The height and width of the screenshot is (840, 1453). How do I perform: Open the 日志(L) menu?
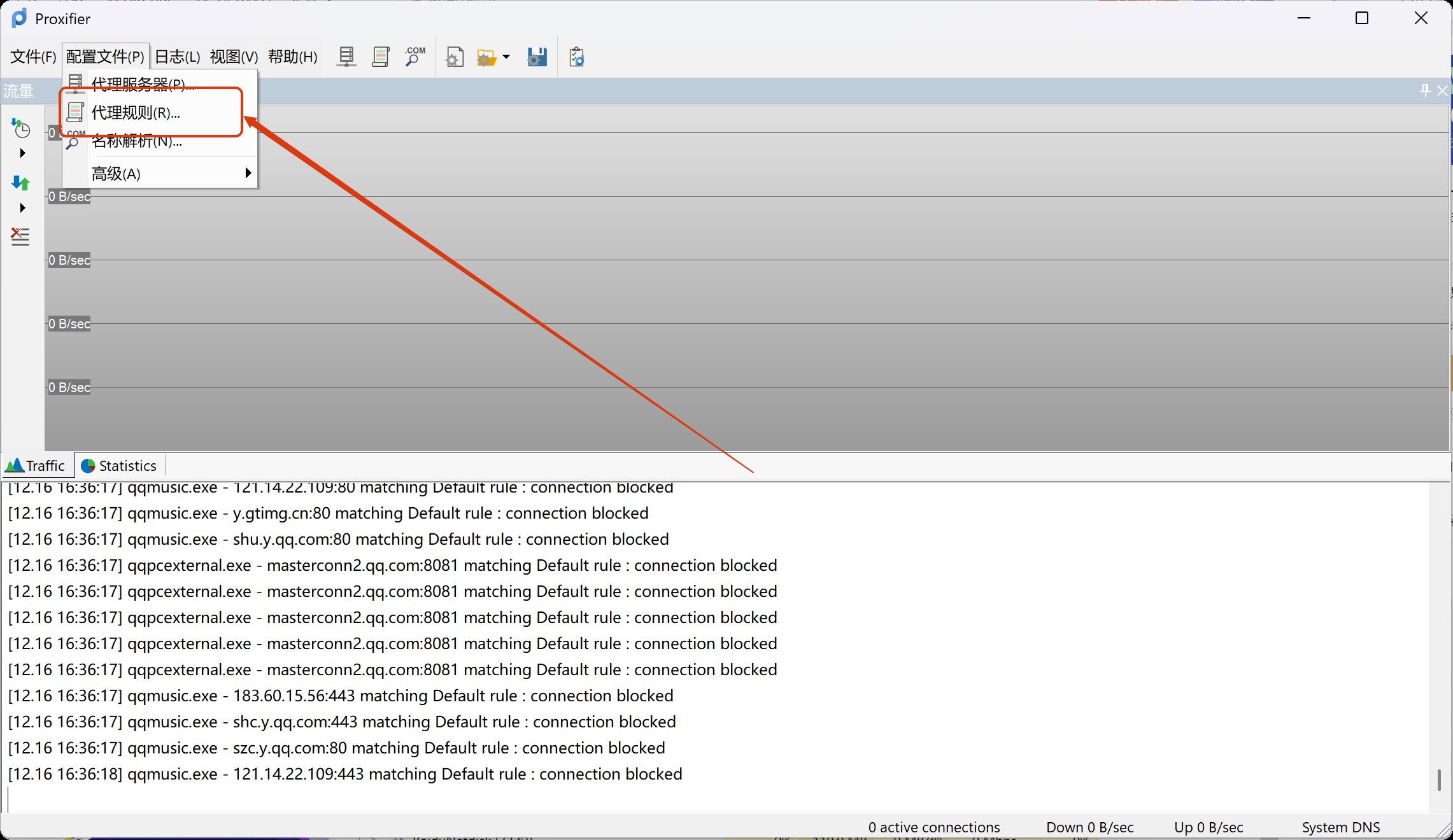(177, 57)
